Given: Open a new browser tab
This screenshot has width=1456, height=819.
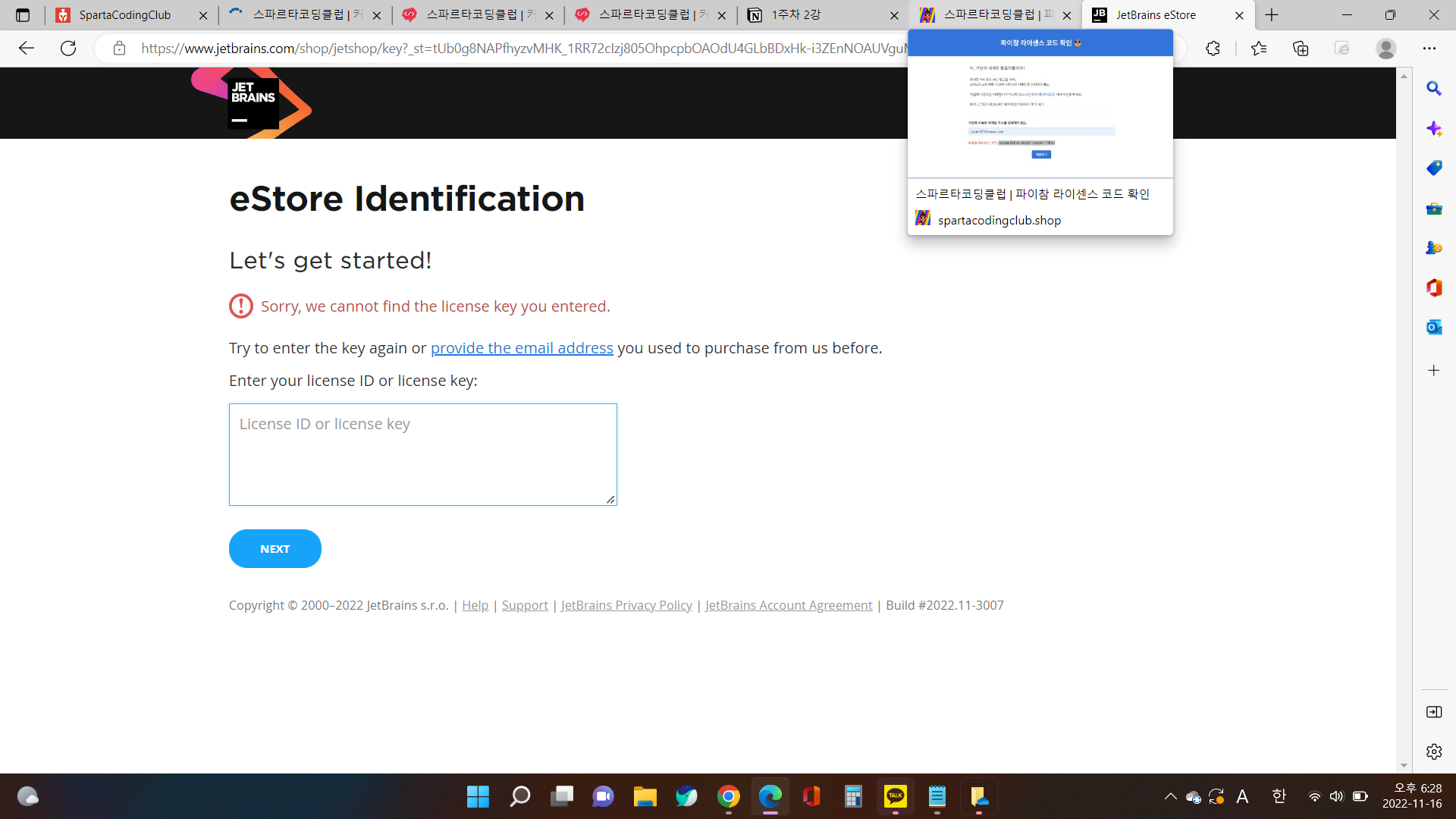Looking at the screenshot, I should pos(1272,15).
